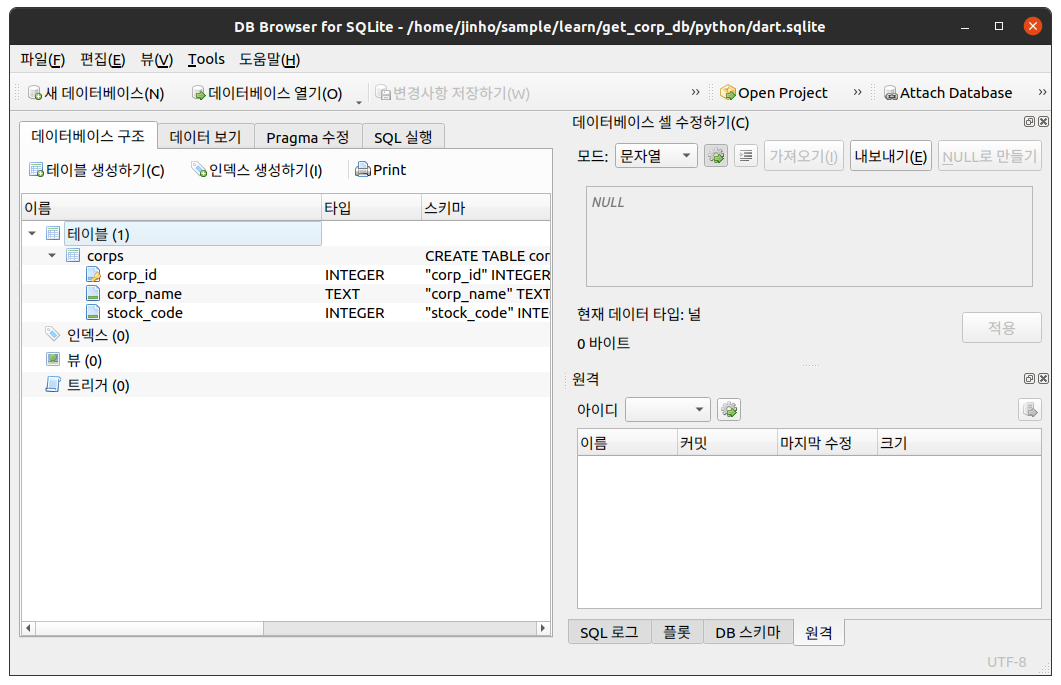Image resolution: width=1061 pixels, height=685 pixels.
Task: Expand overflow chevron after Attach Database
Action: click(x=1042, y=92)
